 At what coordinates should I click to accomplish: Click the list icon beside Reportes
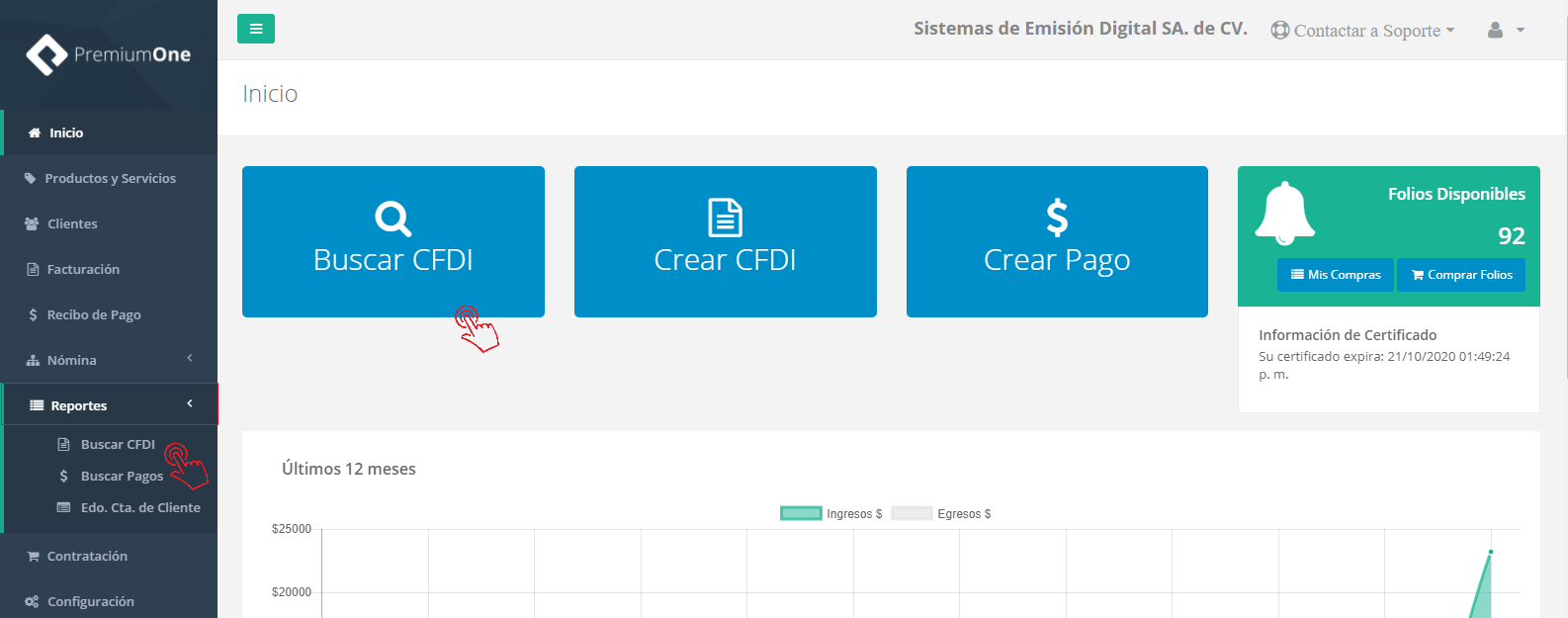(37, 405)
